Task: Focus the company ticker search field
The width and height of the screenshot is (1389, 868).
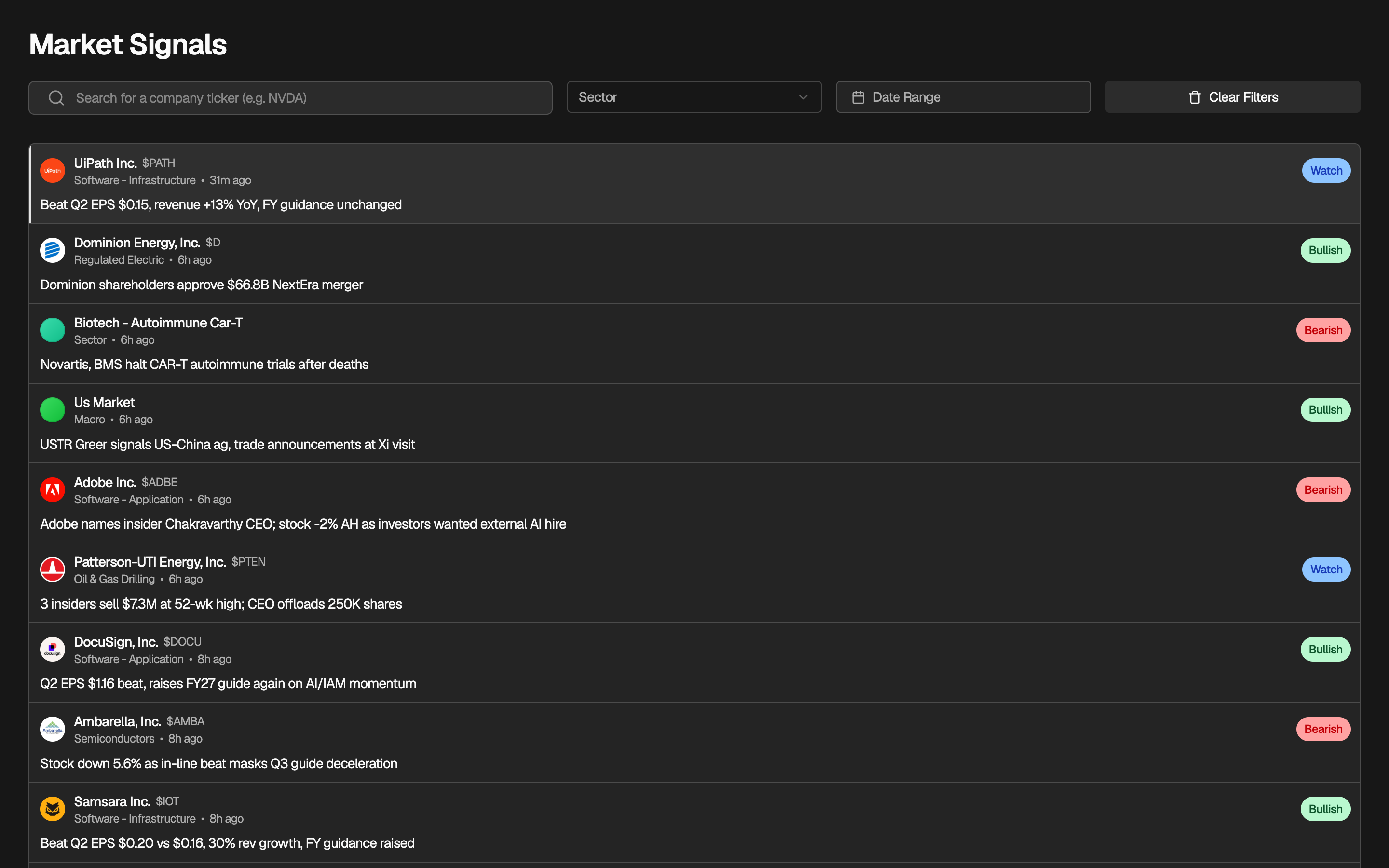Action: coord(290,97)
